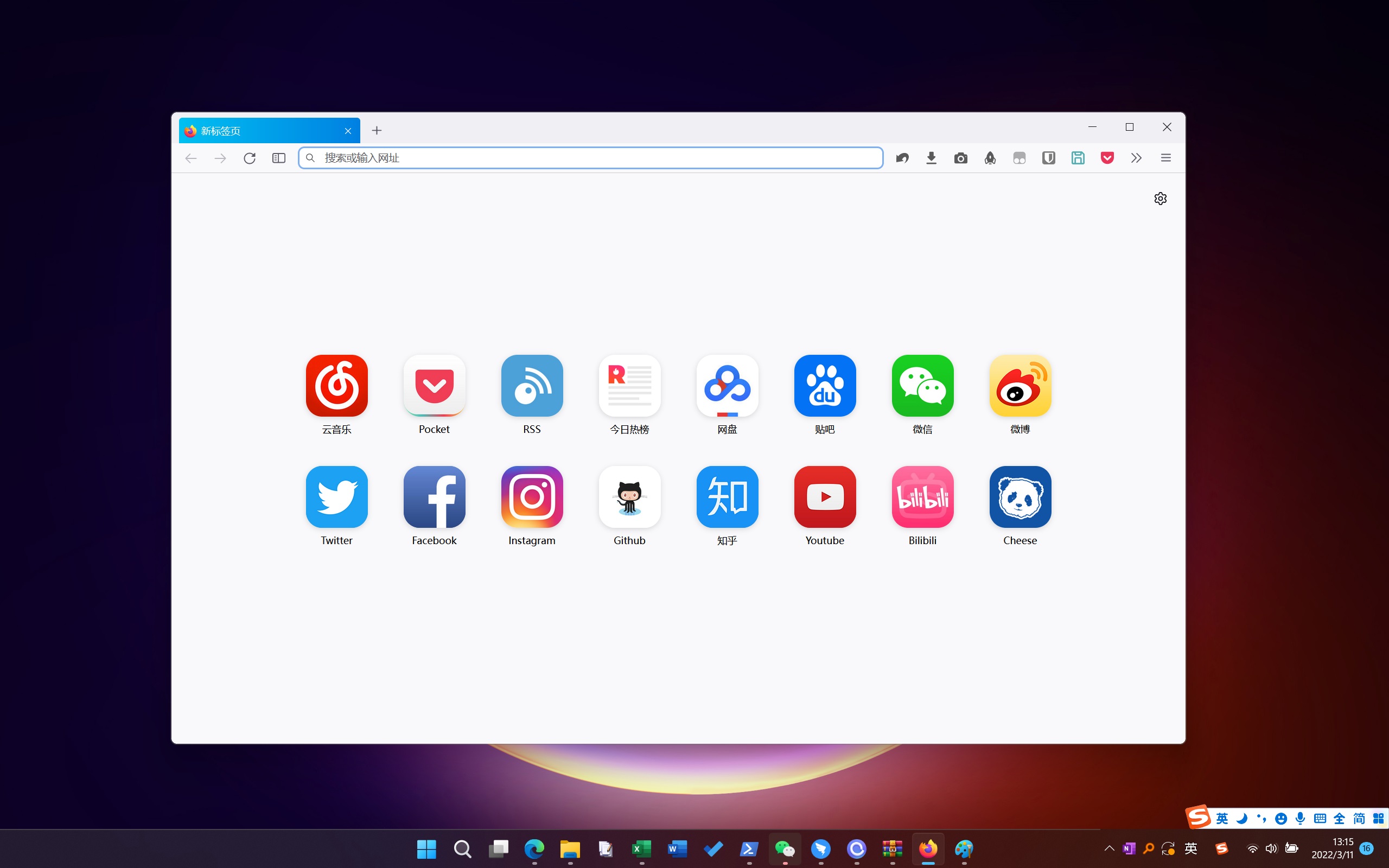1389x868 pixels.
Task: Focus the 搜索或输入网址 address bar
Action: [x=590, y=158]
